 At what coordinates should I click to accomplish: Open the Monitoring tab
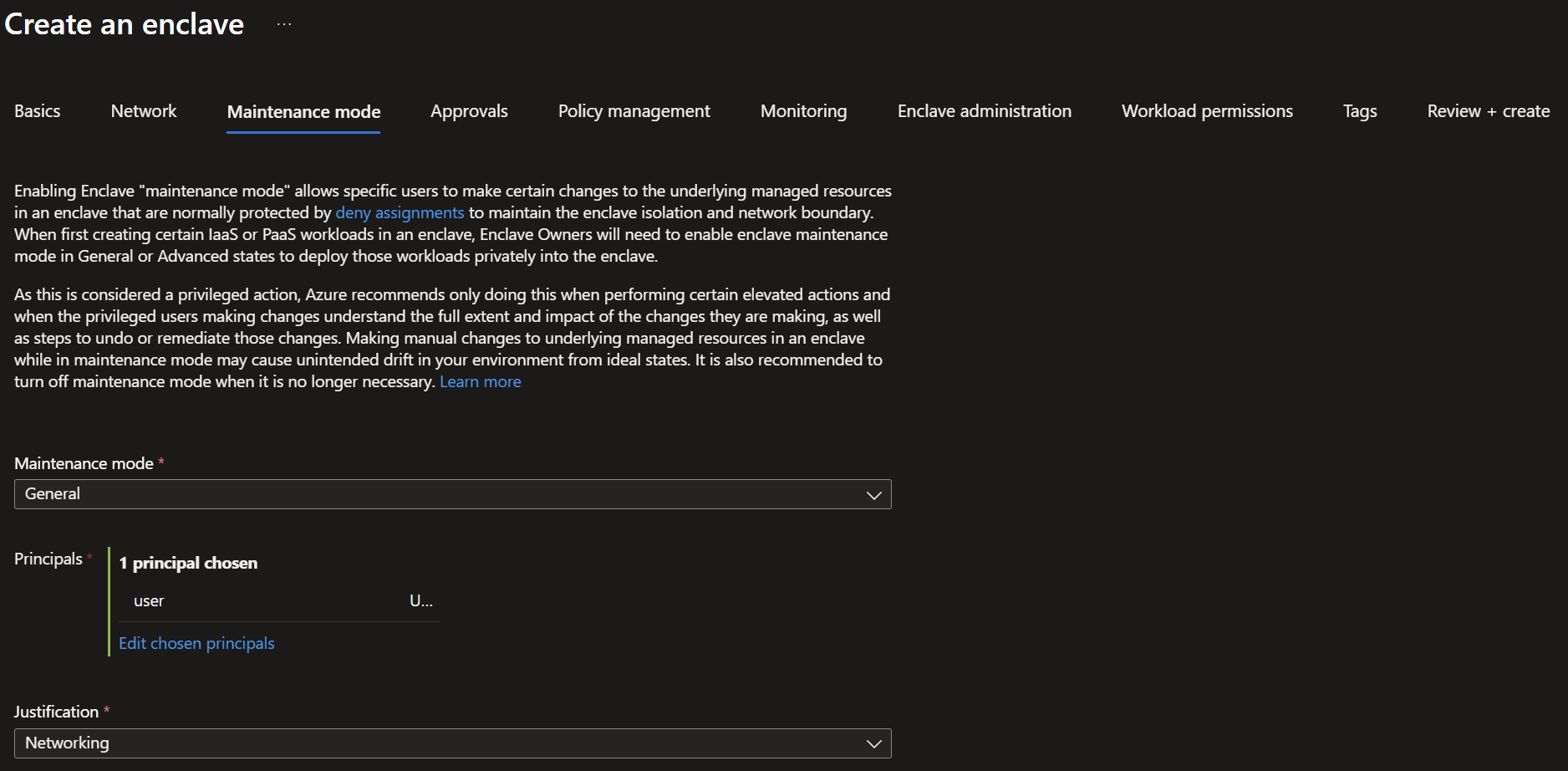coord(803,111)
